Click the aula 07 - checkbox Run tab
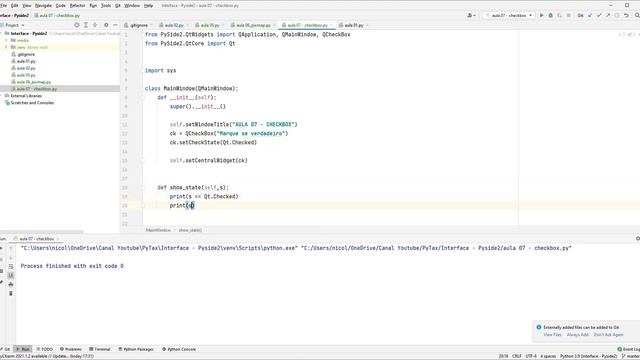 click(37, 239)
